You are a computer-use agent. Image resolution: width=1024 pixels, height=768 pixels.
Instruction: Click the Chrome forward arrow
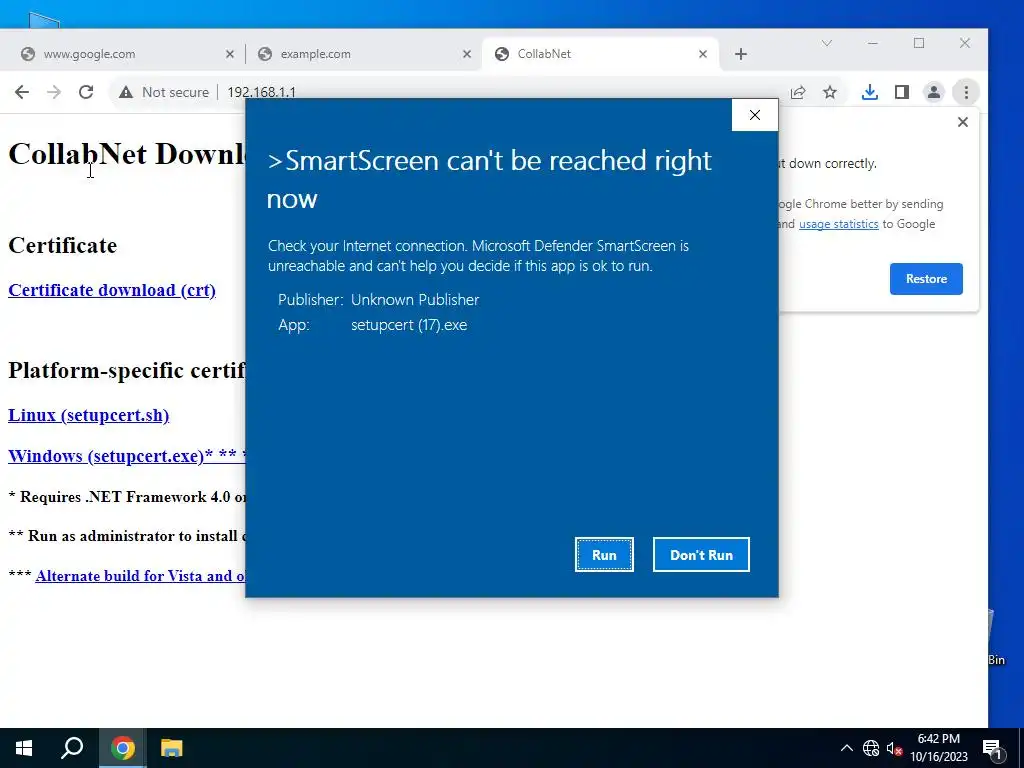pyautogui.click(x=54, y=92)
